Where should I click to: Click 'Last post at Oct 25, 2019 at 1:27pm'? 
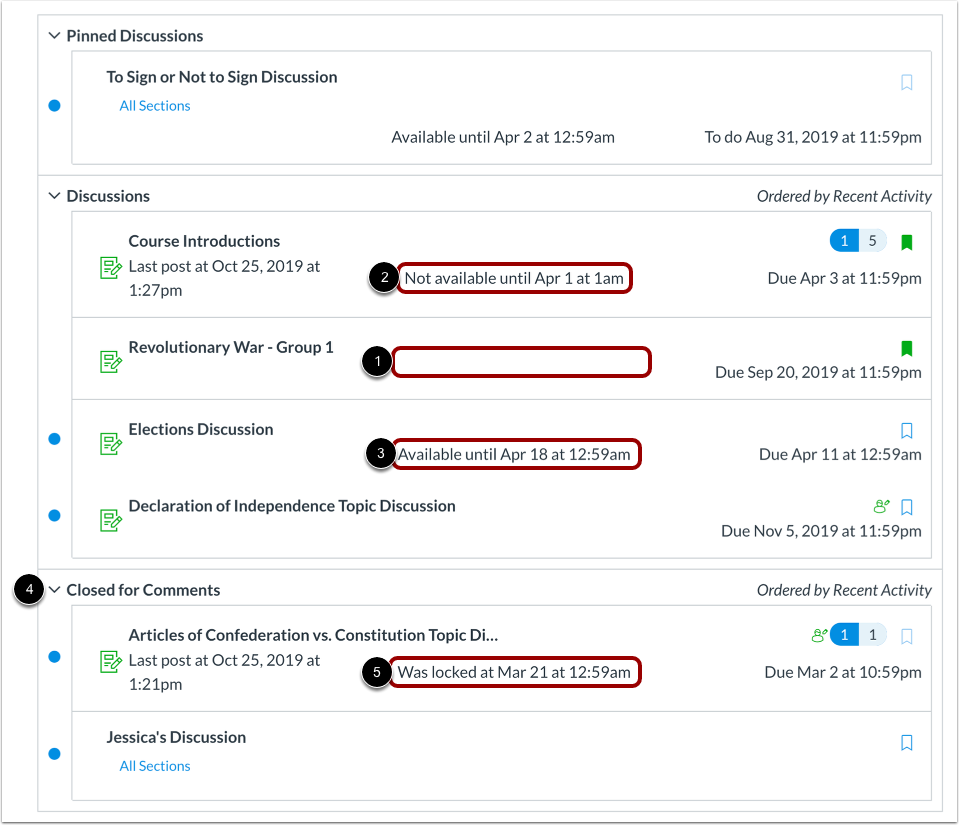224,279
